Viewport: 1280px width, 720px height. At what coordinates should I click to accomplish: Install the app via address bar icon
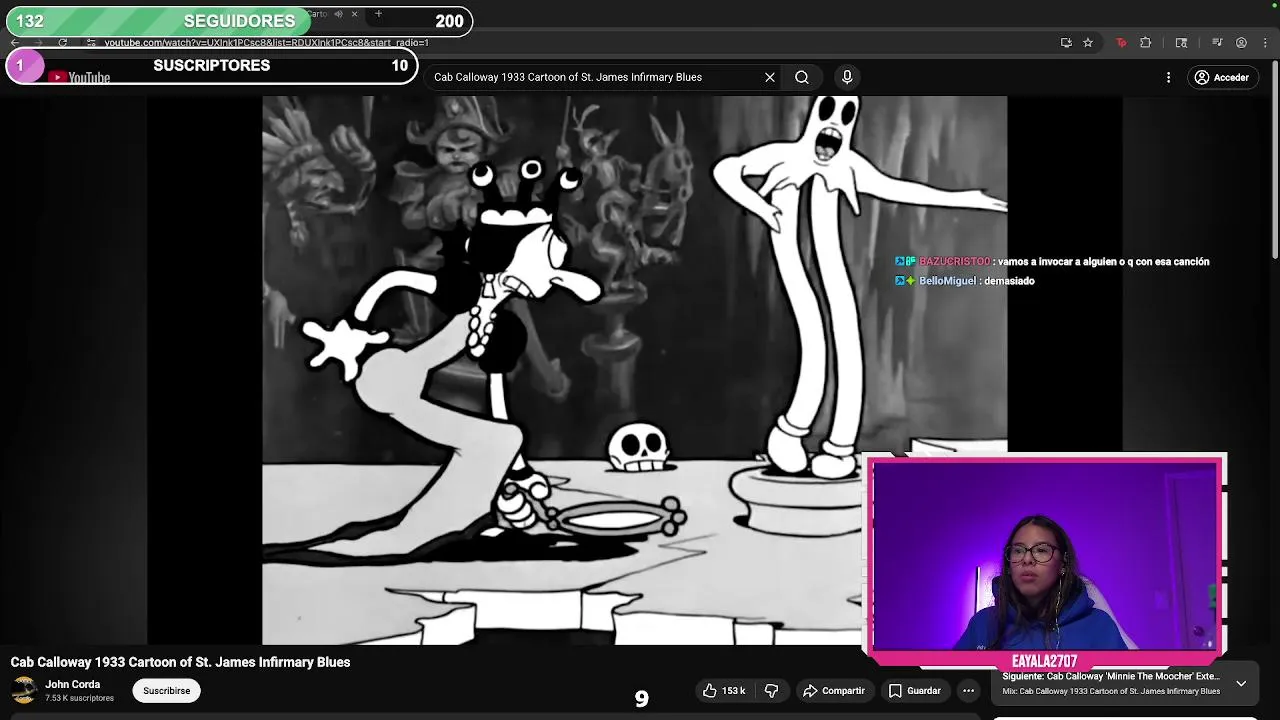1066,43
